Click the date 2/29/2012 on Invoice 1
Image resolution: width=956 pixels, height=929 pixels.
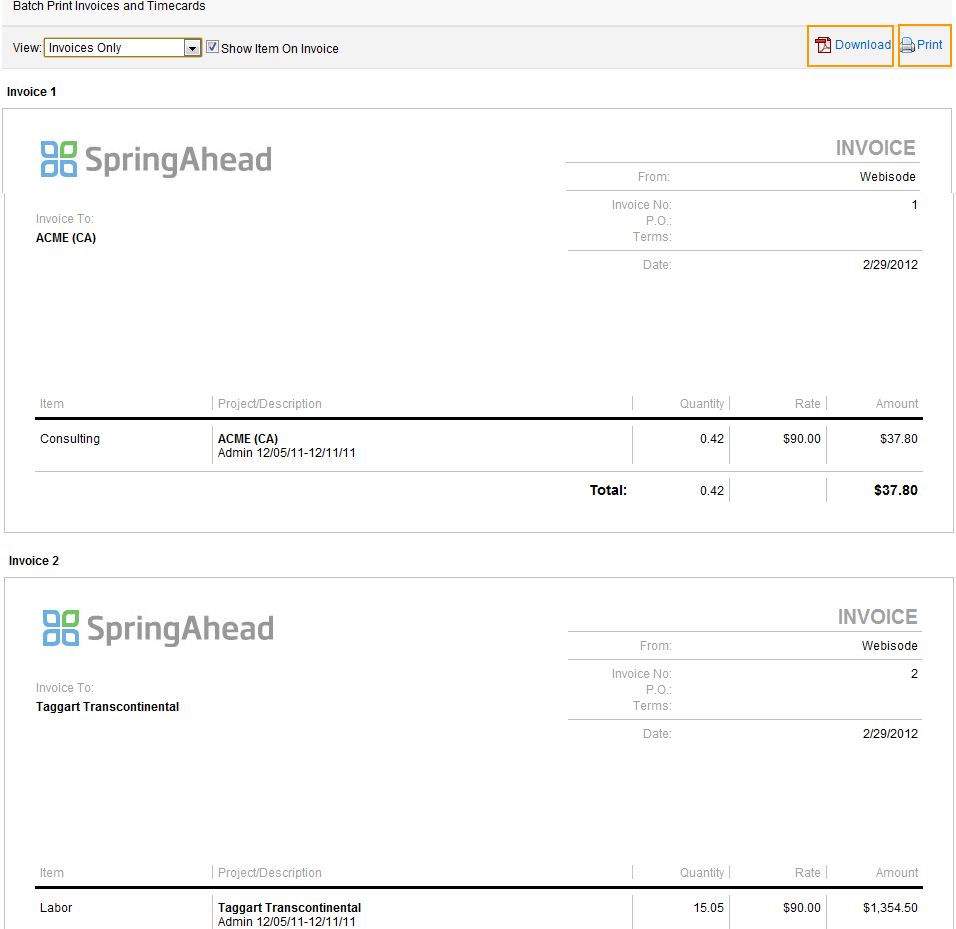890,265
